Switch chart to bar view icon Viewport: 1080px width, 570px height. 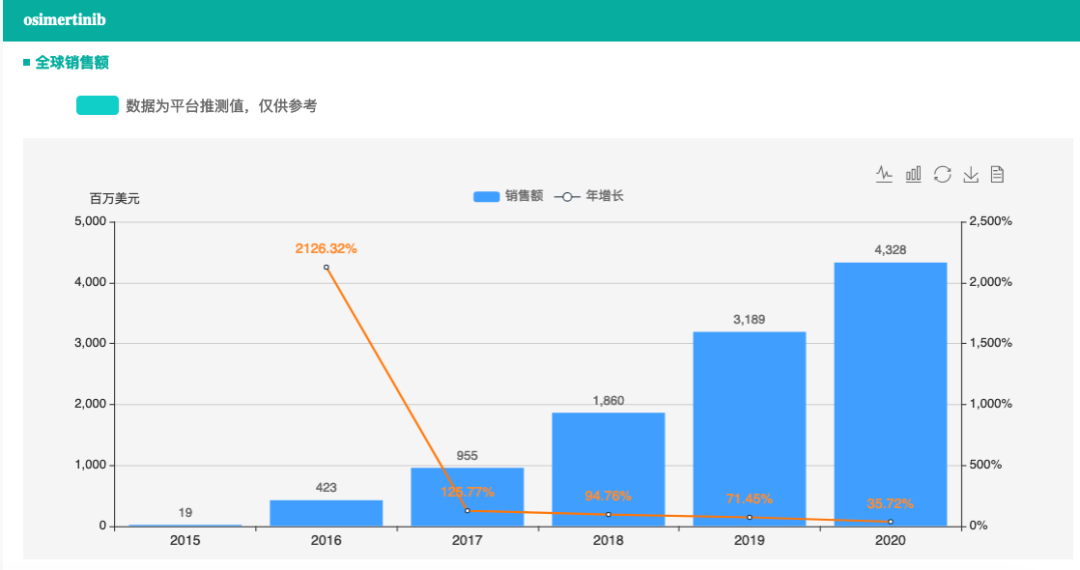[913, 174]
